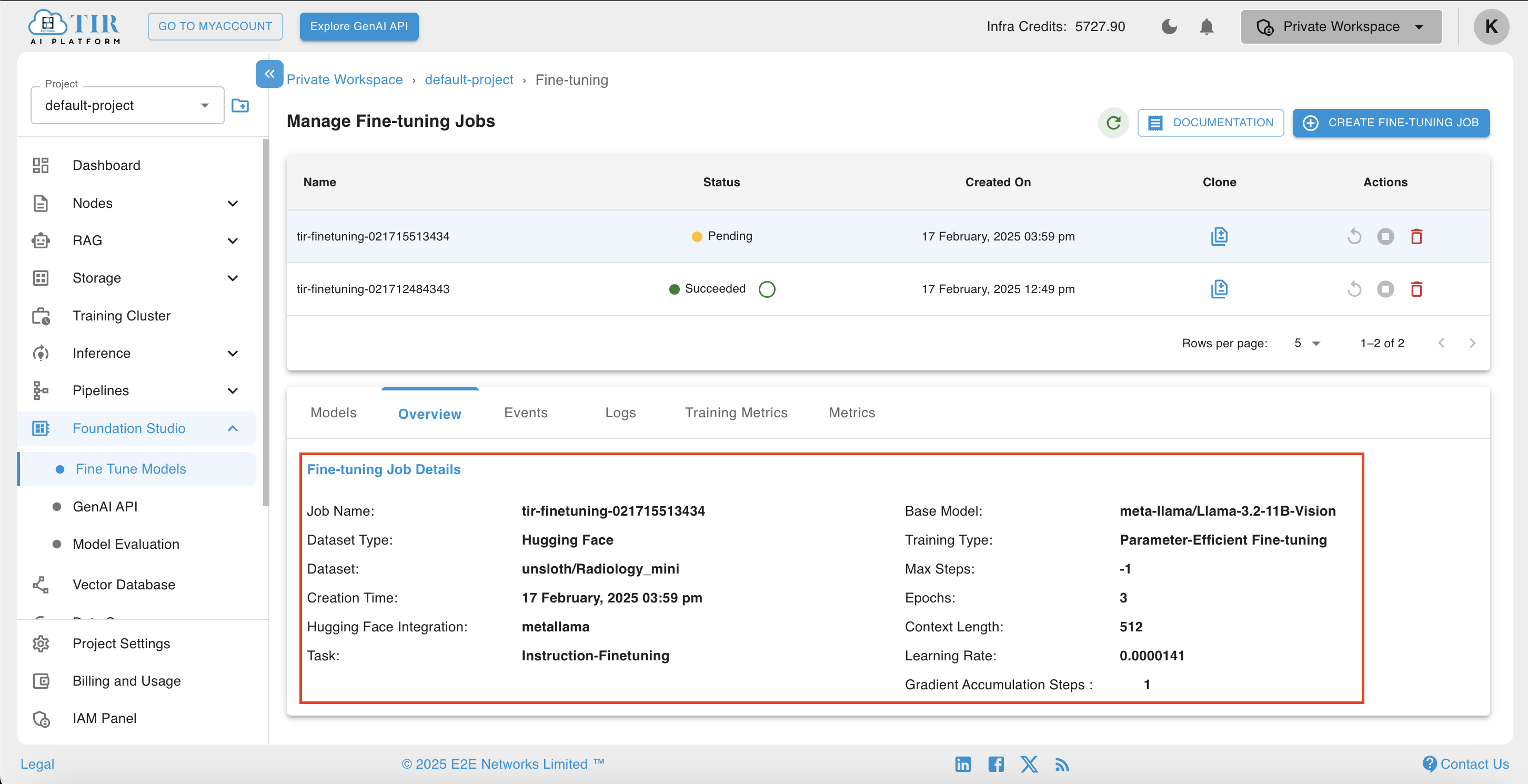Screen dimensions: 1528x784
Task: Go to next page of jobs table
Action: [1472, 343]
